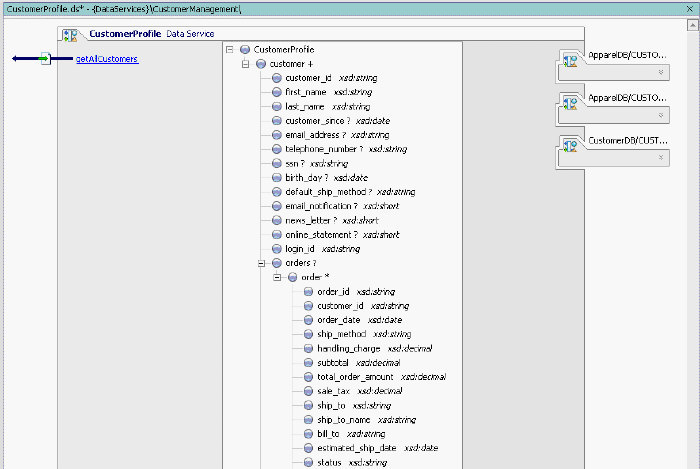Collapse the customer + element node

(245, 64)
